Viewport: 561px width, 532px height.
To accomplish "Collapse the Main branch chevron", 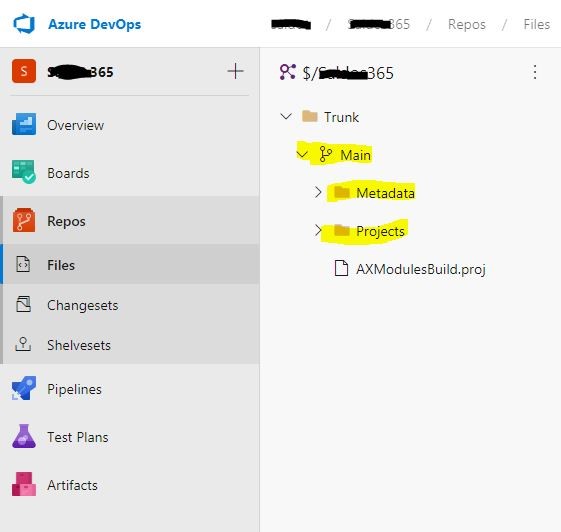I will (x=302, y=155).
